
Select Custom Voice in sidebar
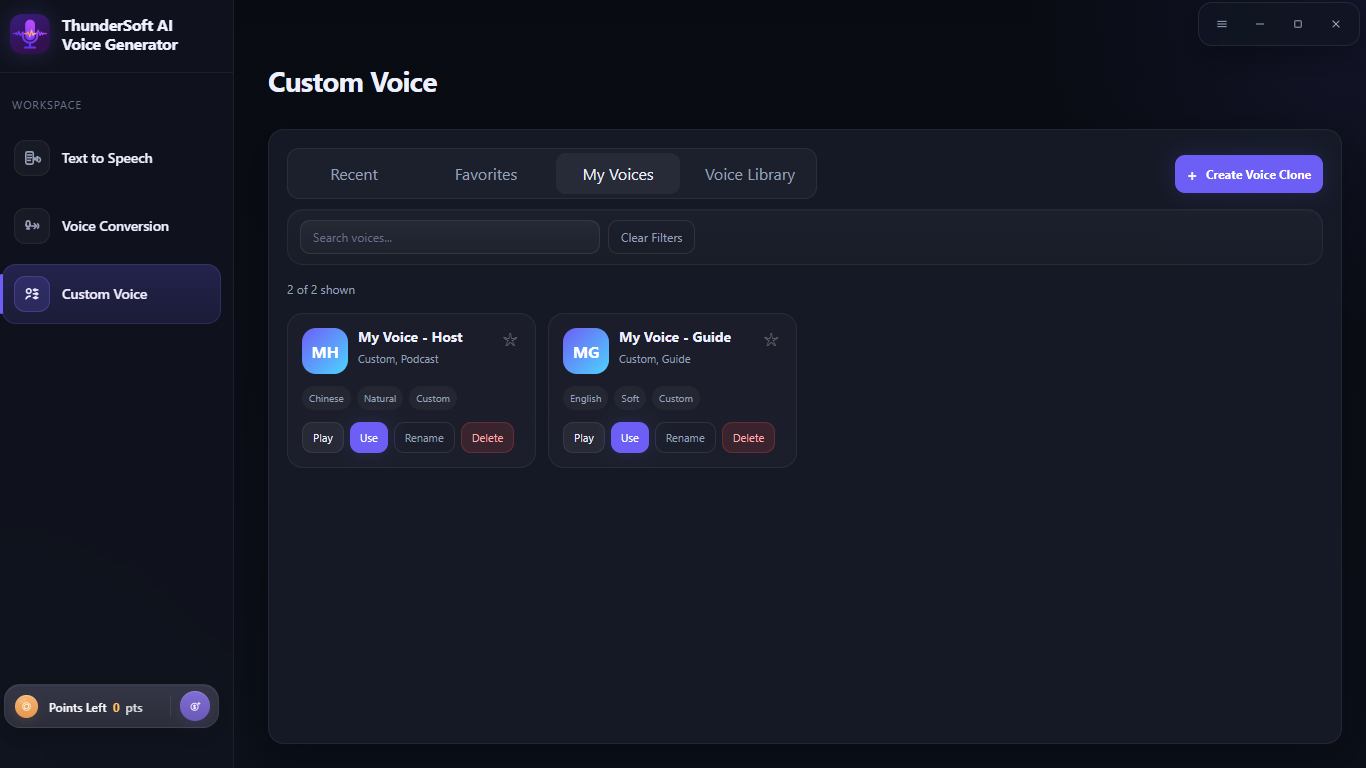[x=112, y=294]
